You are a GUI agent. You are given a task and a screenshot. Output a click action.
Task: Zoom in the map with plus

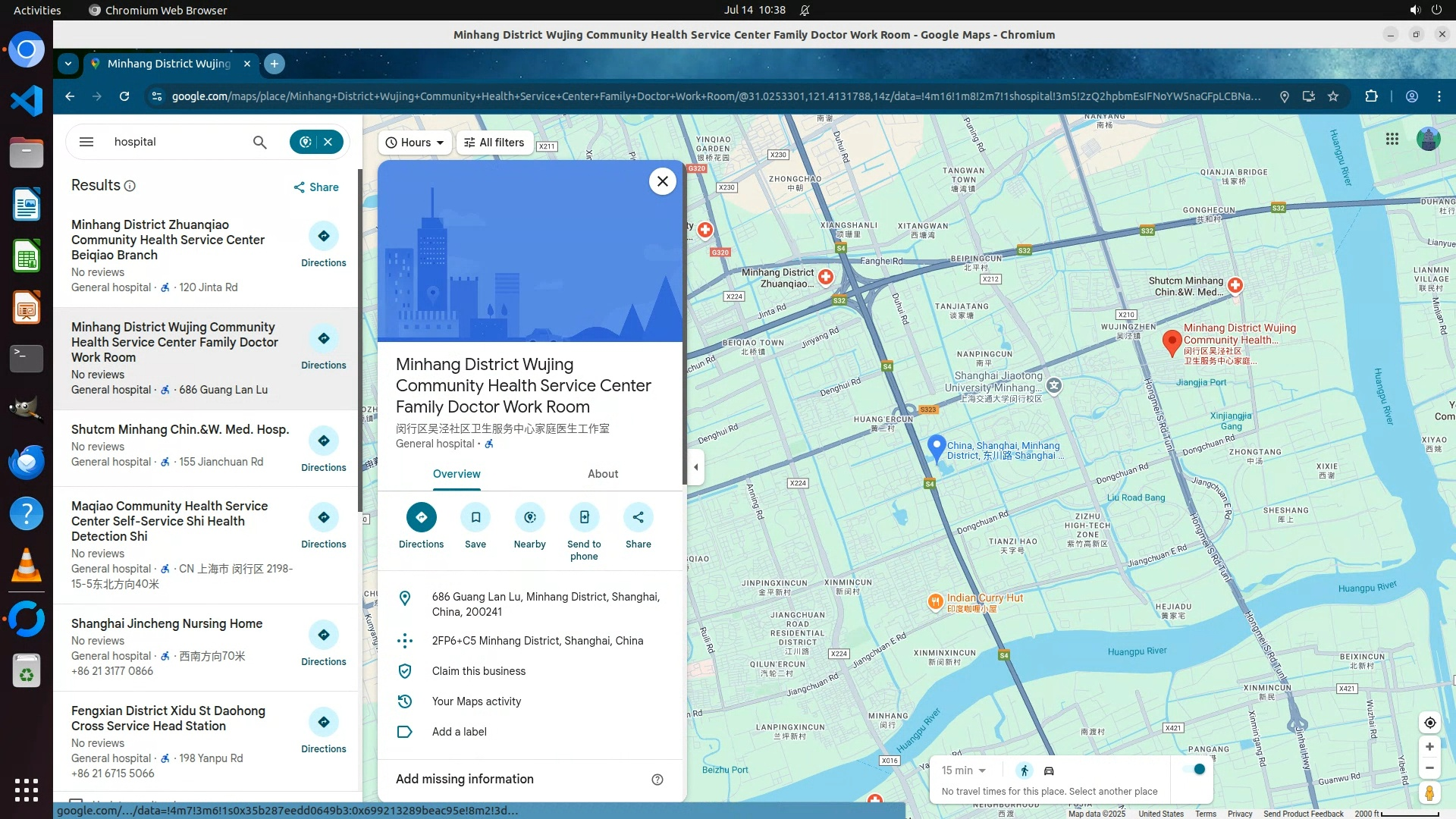coord(1429,747)
